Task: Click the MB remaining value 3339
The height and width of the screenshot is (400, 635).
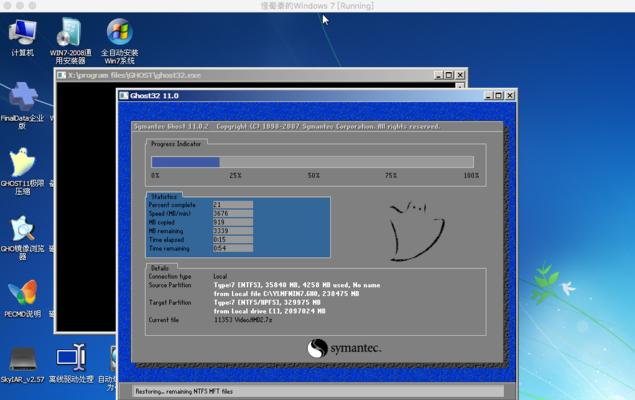Action: (x=233, y=231)
